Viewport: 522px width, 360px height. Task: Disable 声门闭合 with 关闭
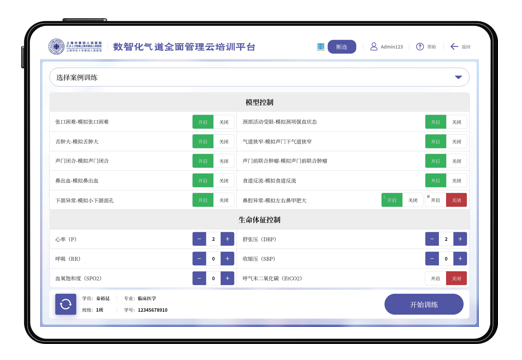coord(224,161)
